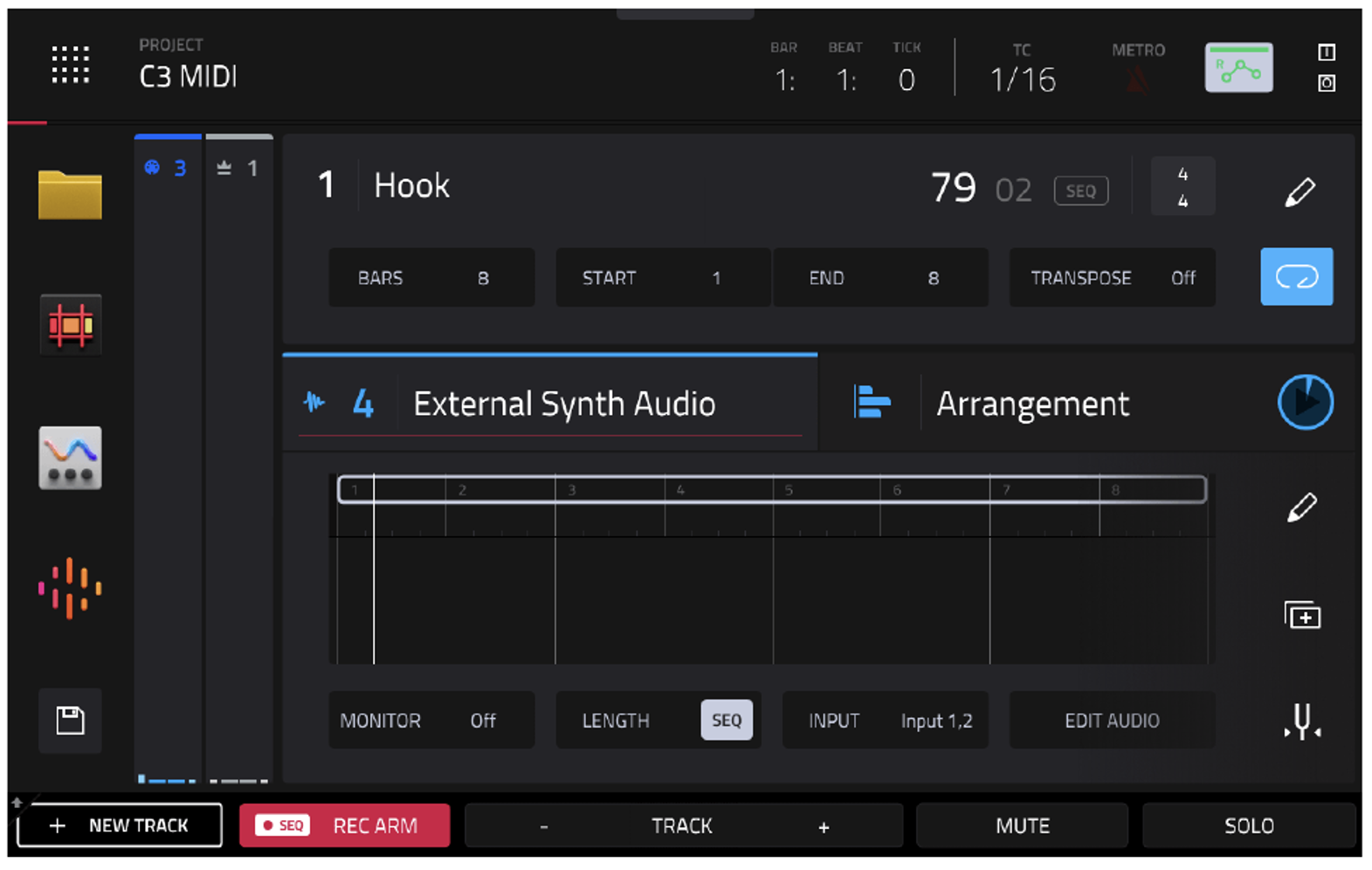The width and height of the screenshot is (1372, 870).
Task: Click the blue play dial in Arrangement
Action: point(1305,403)
